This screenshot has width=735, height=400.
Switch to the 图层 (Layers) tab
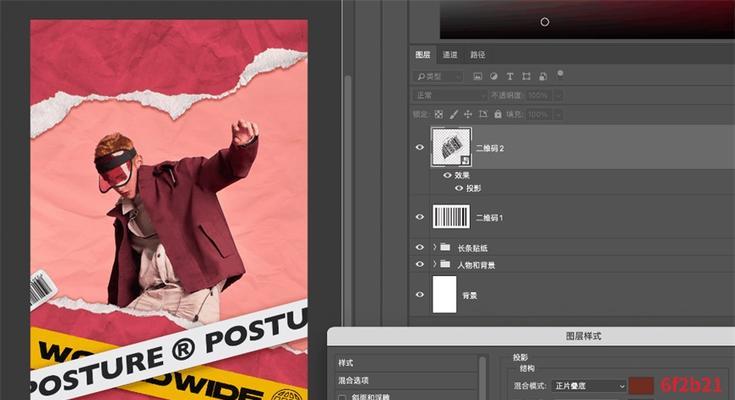click(x=422, y=55)
